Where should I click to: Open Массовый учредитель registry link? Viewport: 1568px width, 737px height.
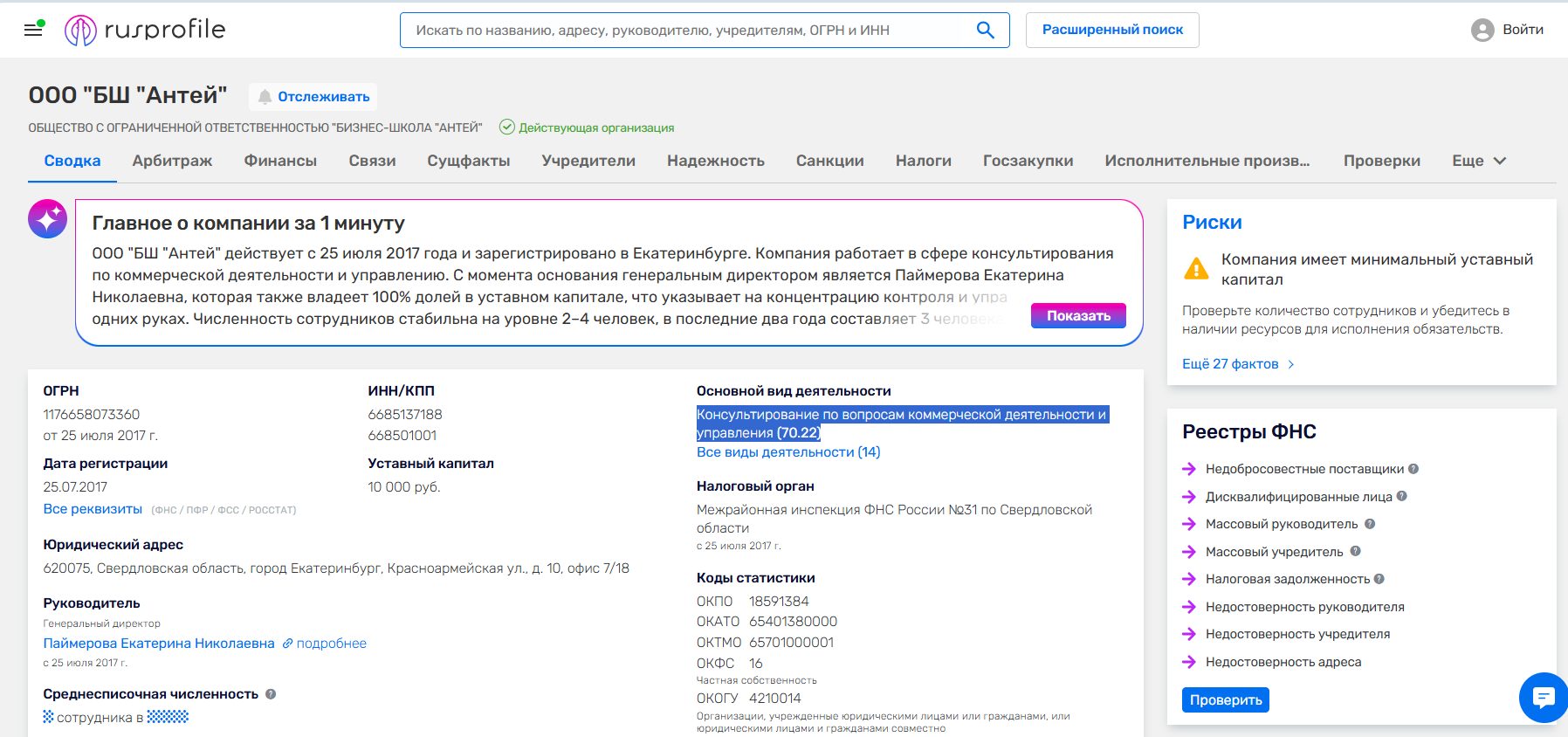coord(1275,551)
